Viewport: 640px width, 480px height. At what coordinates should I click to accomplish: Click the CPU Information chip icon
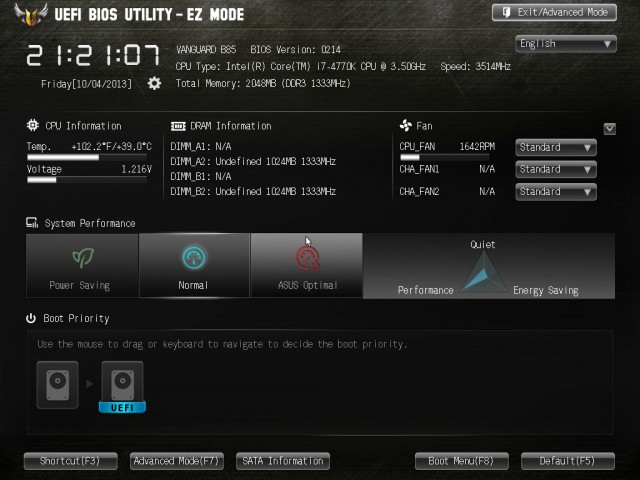[x=33, y=125]
